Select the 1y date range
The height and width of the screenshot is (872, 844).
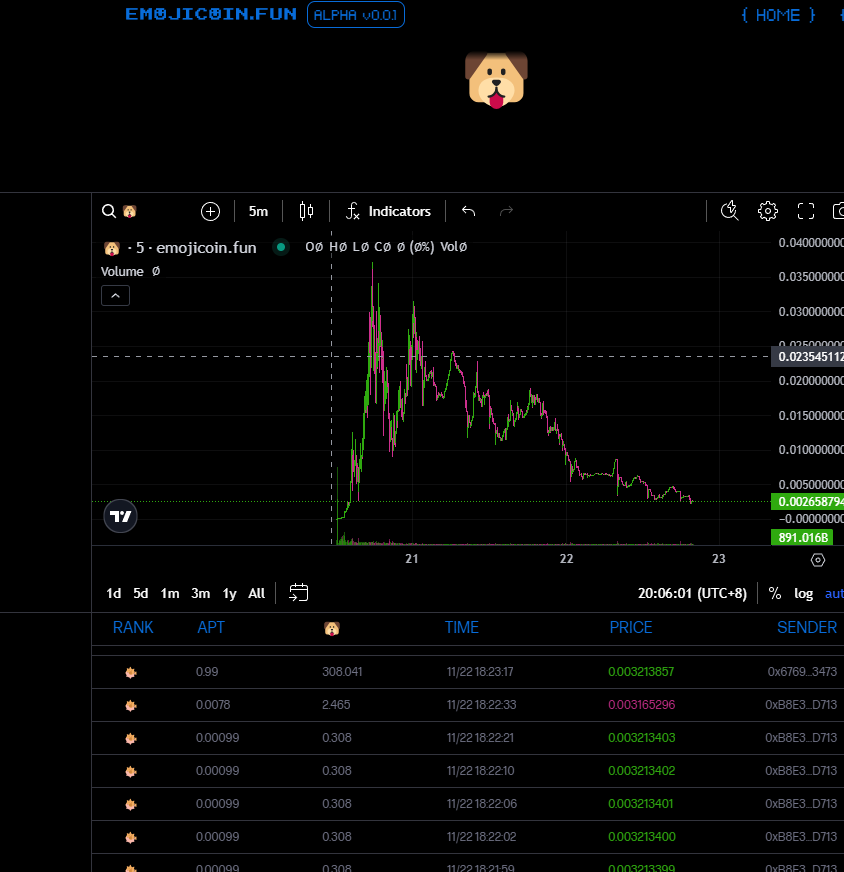point(230,593)
